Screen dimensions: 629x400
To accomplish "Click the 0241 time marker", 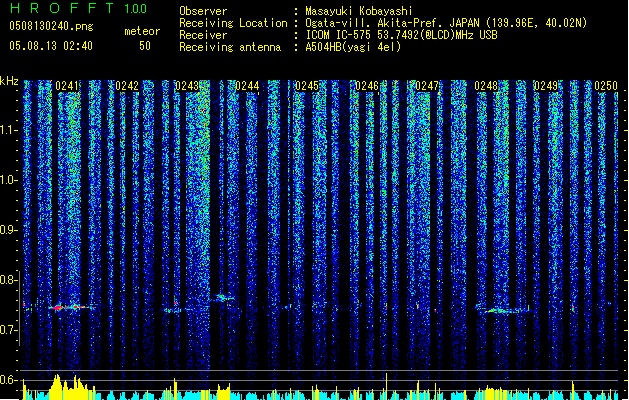I will click(x=67, y=86).
